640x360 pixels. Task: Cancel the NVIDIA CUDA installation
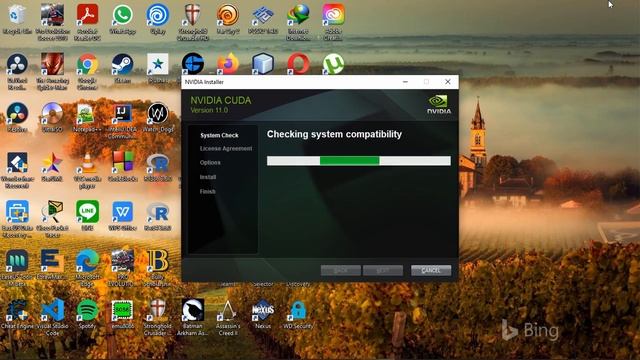(431, 270)
